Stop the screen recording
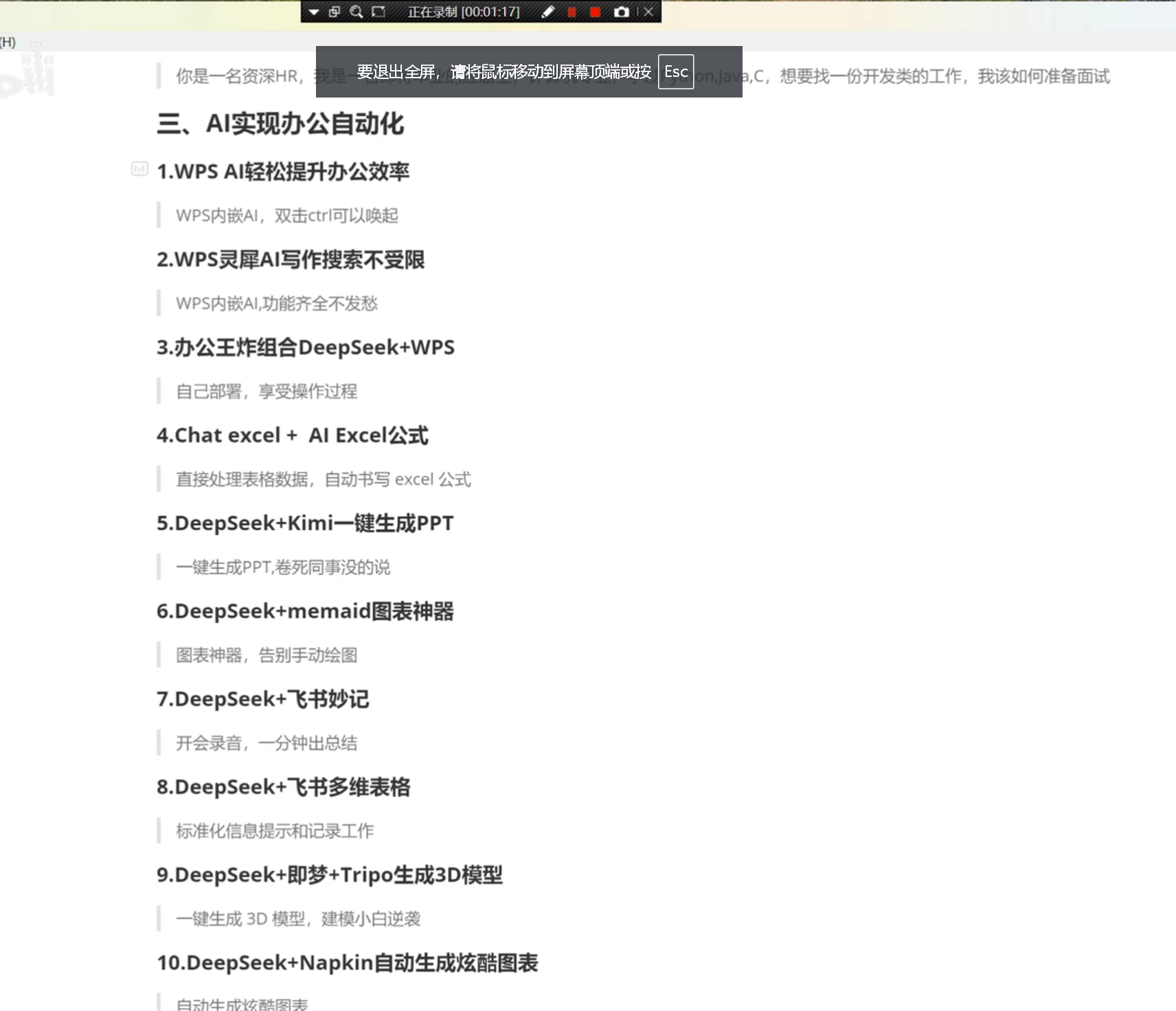The image size is (1176, 1011). point(596,12)
